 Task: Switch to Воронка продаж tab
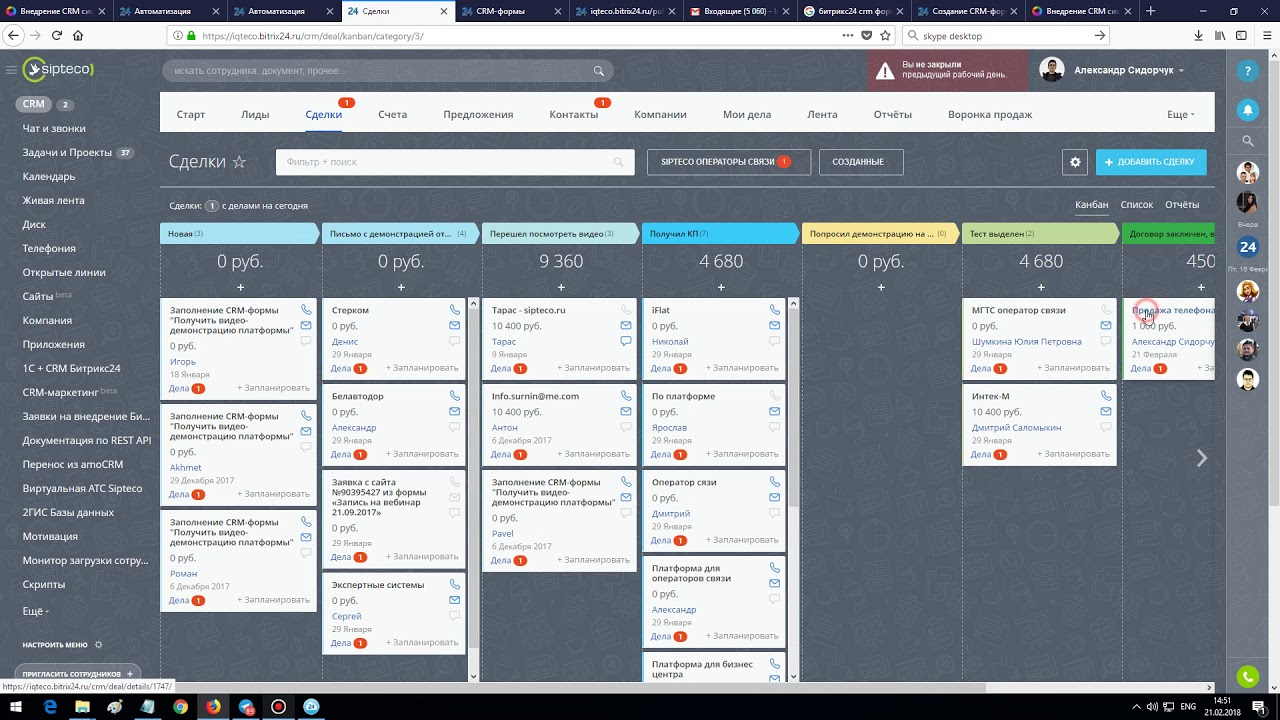[990, 114]
